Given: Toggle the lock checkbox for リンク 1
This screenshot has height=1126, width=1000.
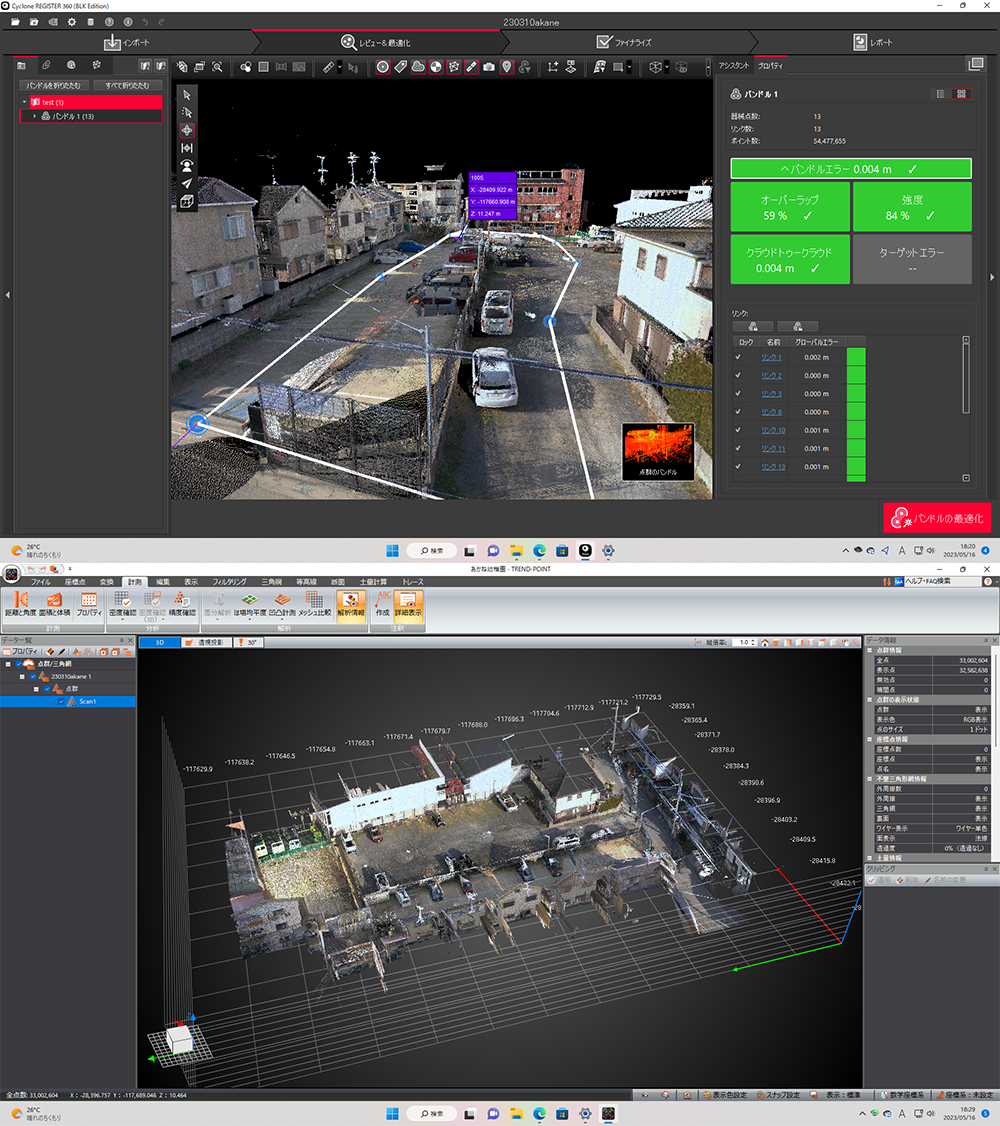Looking at the screenshot, I should (x=739, y=357).
